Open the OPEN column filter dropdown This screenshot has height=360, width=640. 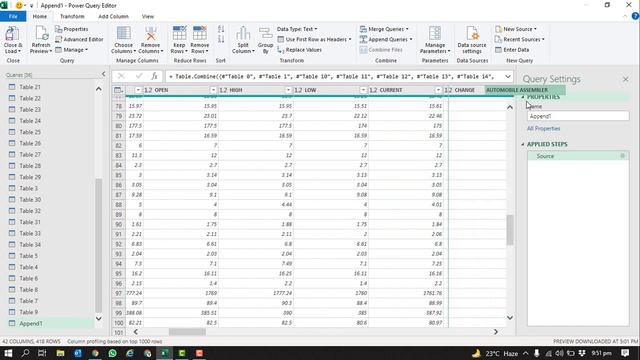(213, 90)
